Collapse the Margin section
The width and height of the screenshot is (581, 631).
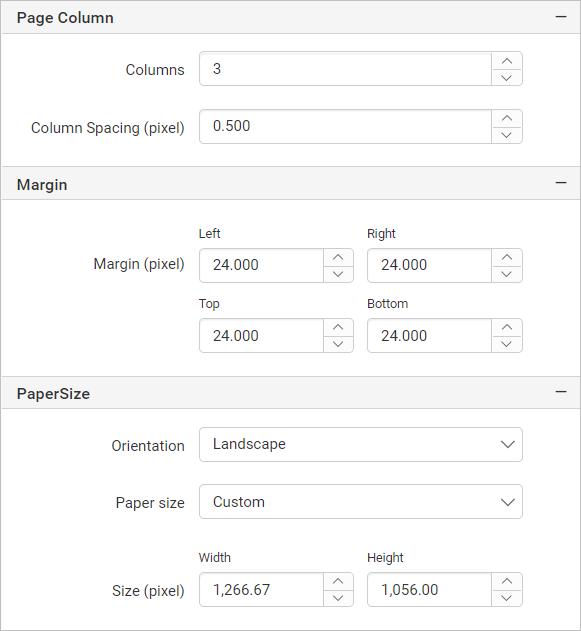(561, 183)
